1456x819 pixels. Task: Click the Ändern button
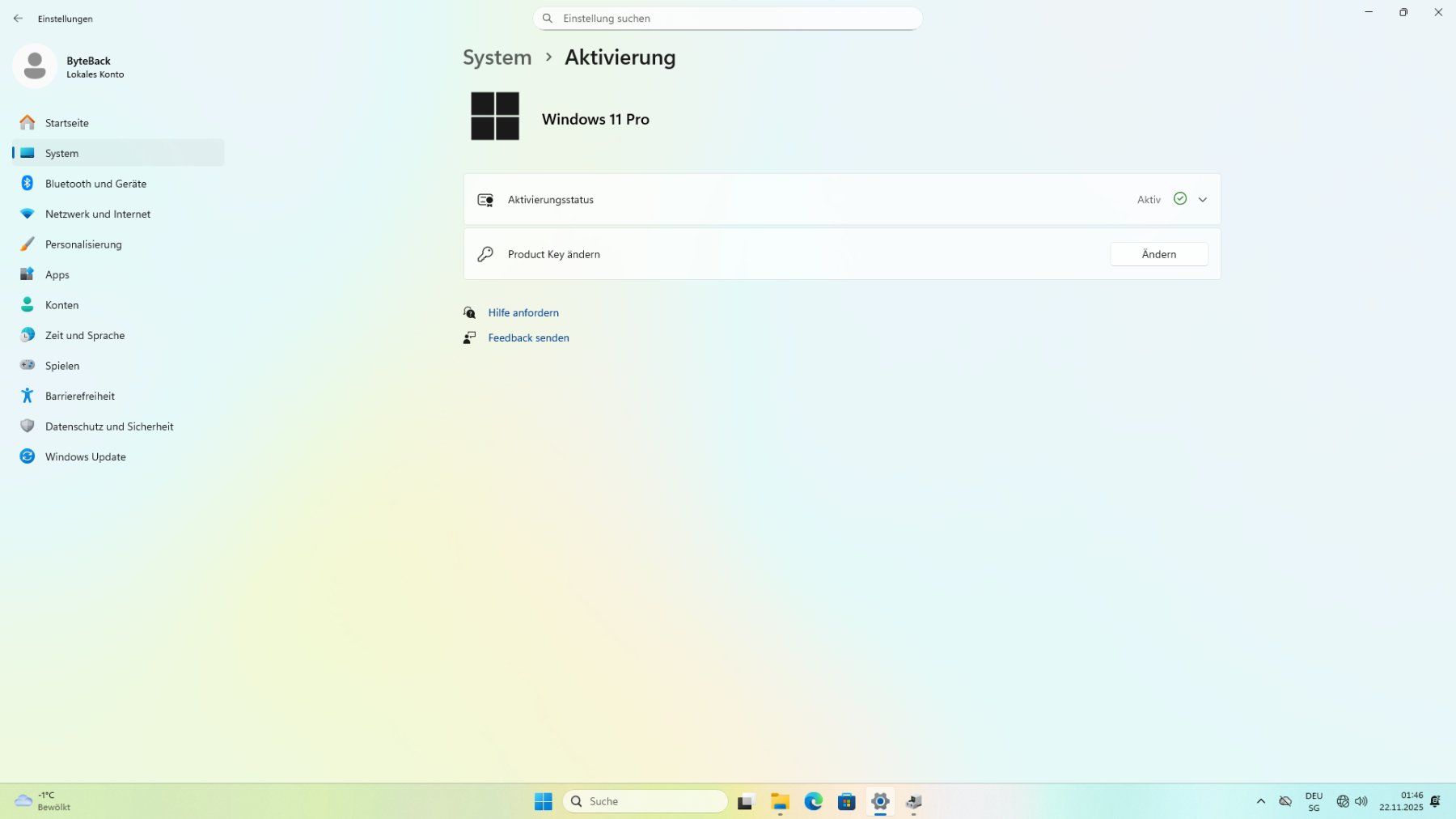(x=1159, y=254)
